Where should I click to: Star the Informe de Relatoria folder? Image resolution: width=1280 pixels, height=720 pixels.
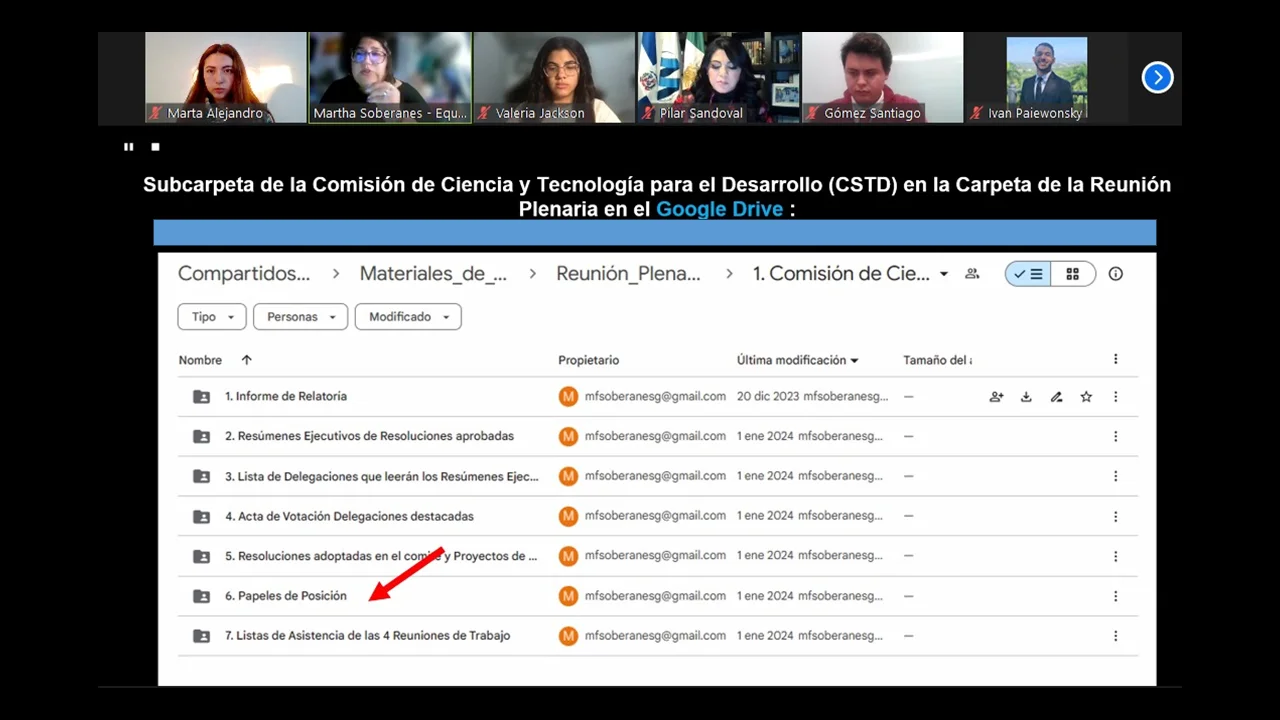point(1086,397)
